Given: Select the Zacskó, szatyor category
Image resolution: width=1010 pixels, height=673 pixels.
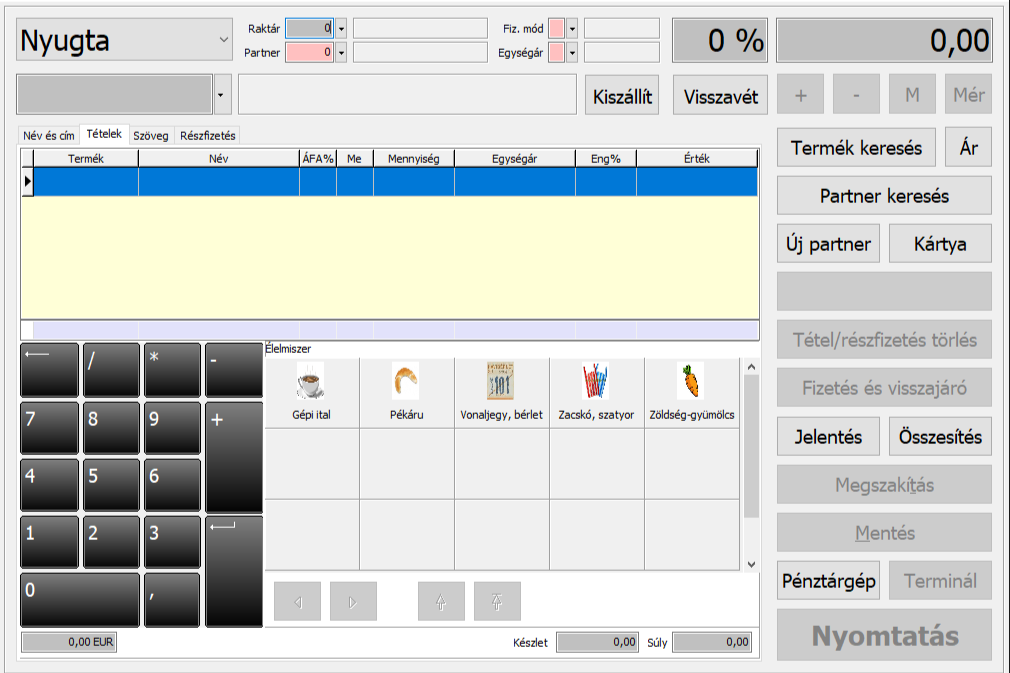Looking at the screenshot, I should (596, 393).
